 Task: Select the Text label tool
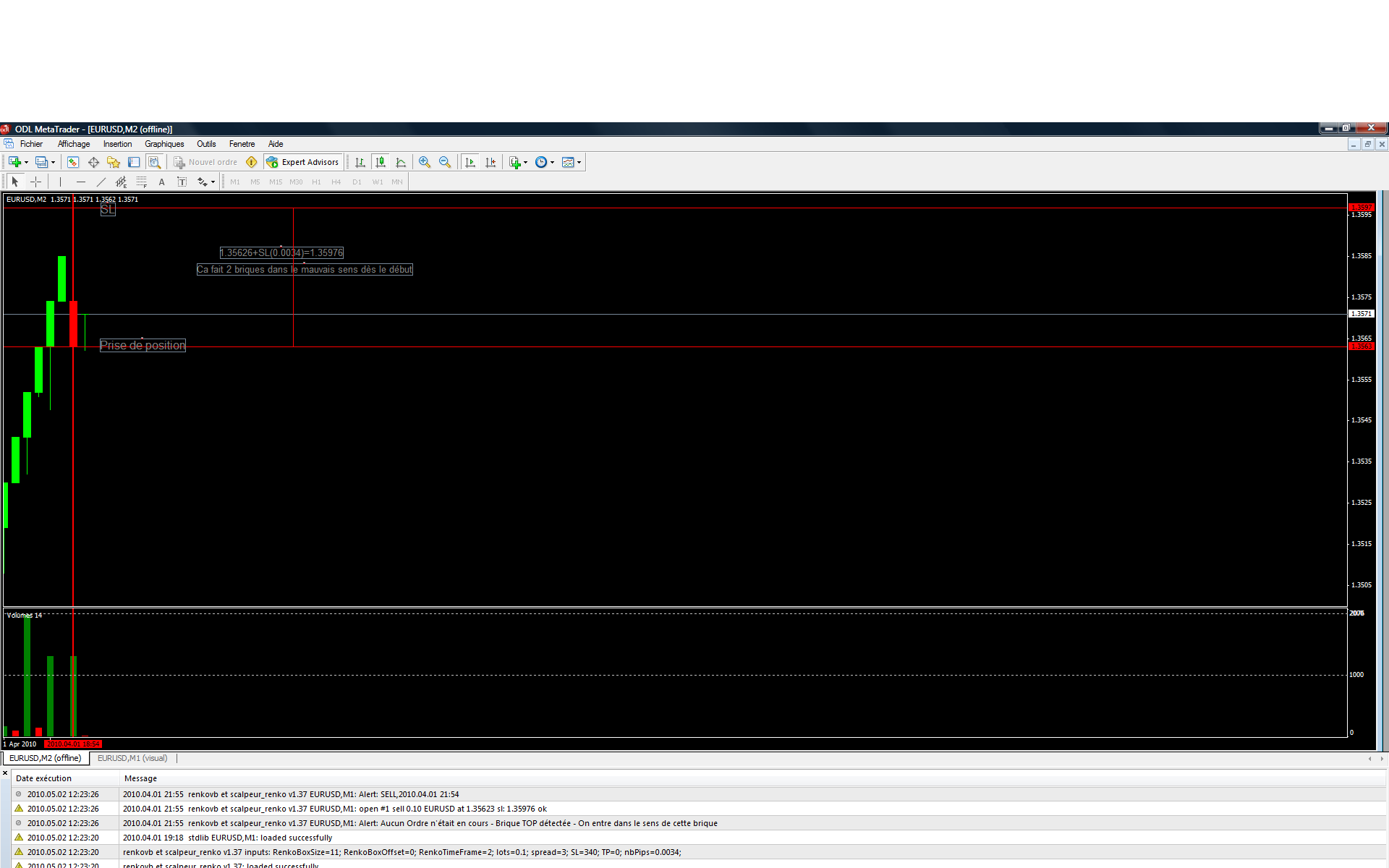tap(182, 182)
